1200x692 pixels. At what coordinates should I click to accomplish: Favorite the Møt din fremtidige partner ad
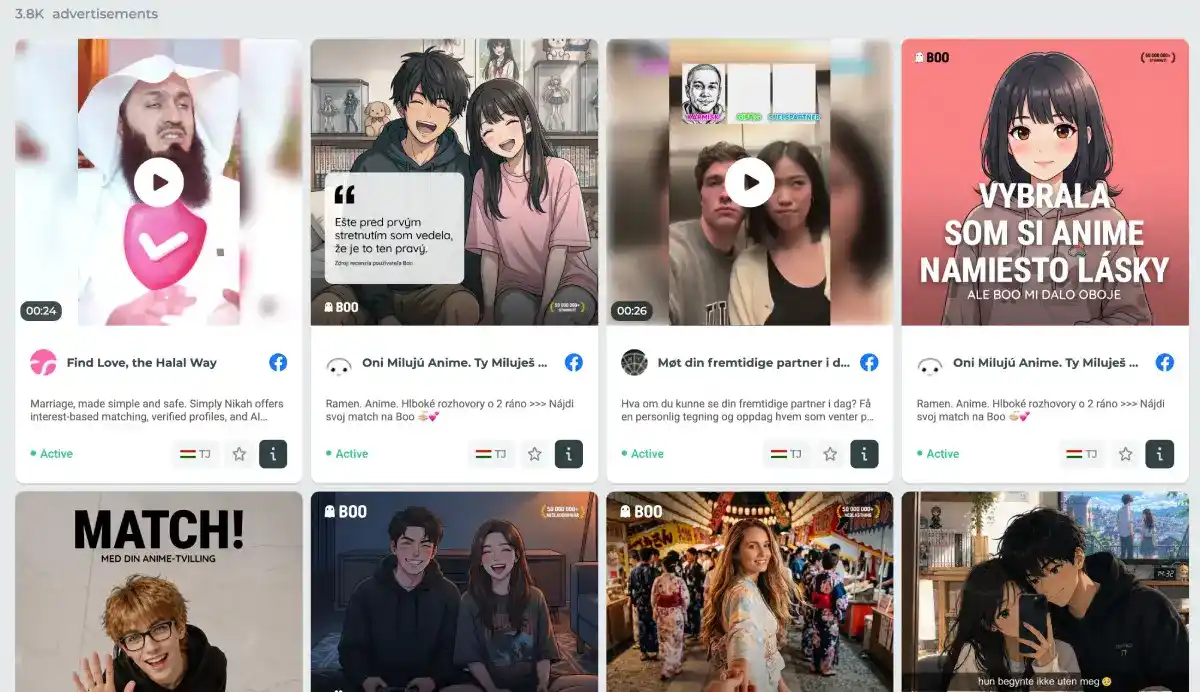pos(830,454)
